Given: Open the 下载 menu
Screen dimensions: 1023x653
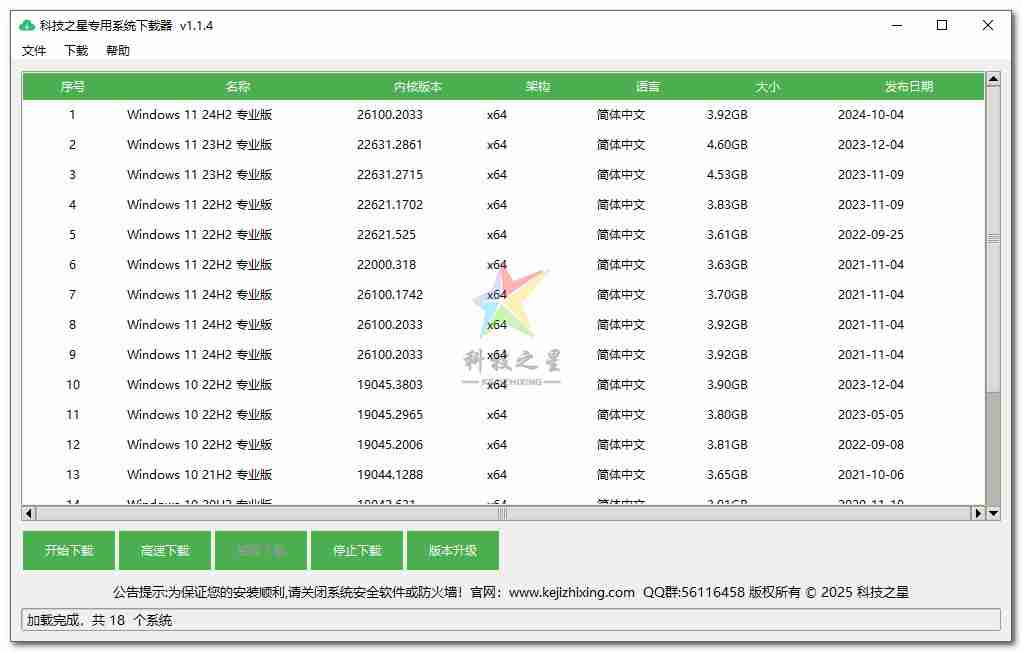Looking at the screenshot, I should click(76, 51).
